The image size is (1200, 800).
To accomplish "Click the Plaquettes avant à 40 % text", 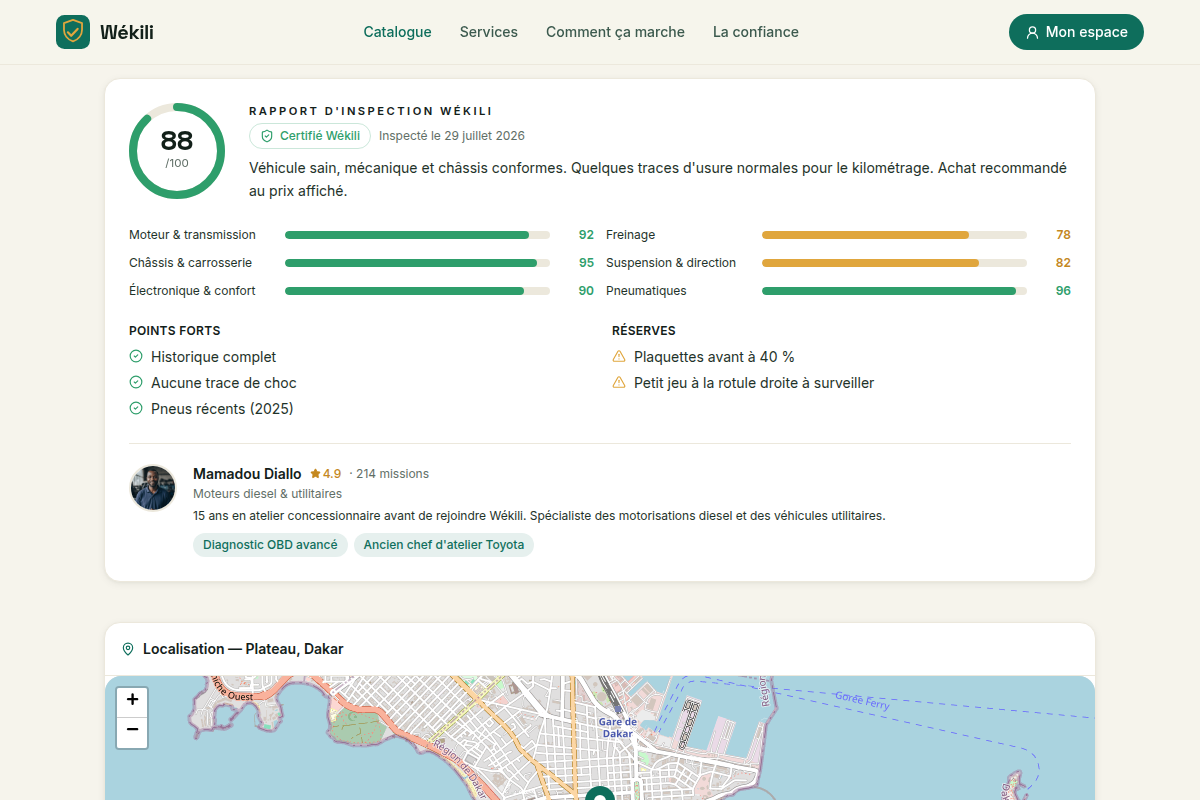I will tap(714, 357).
